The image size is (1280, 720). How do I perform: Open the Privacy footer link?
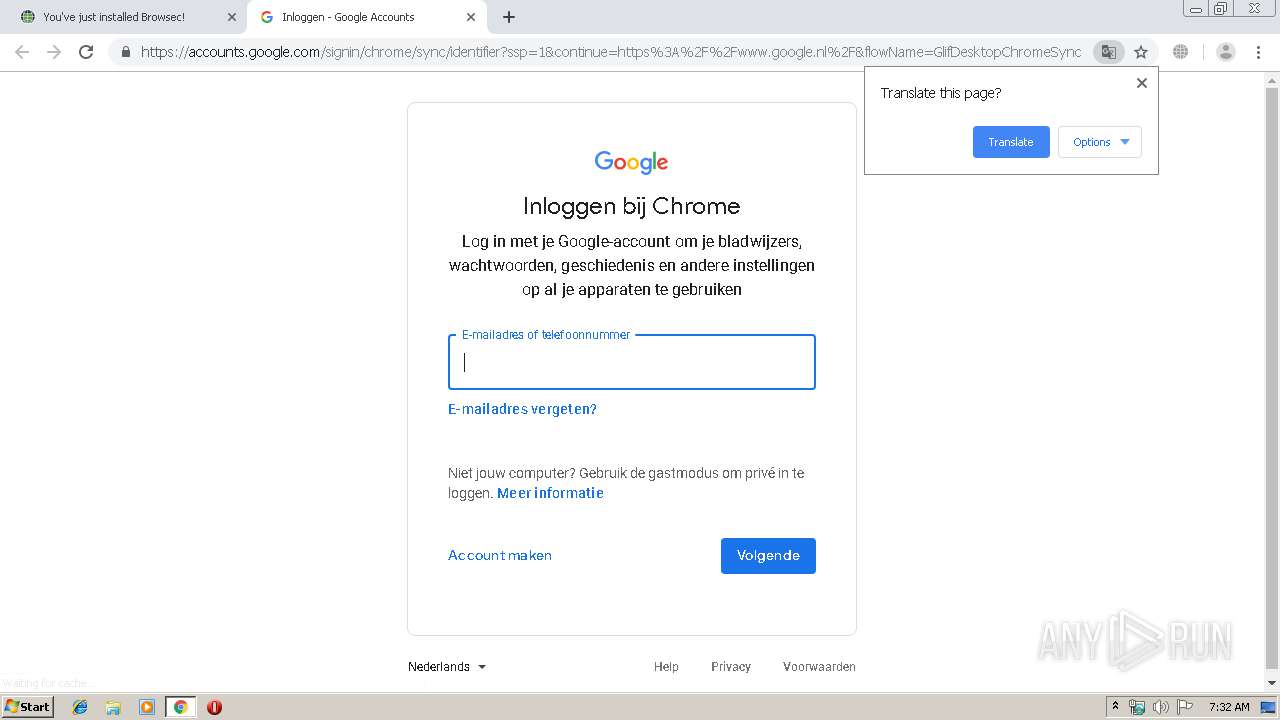coord(731,667)
